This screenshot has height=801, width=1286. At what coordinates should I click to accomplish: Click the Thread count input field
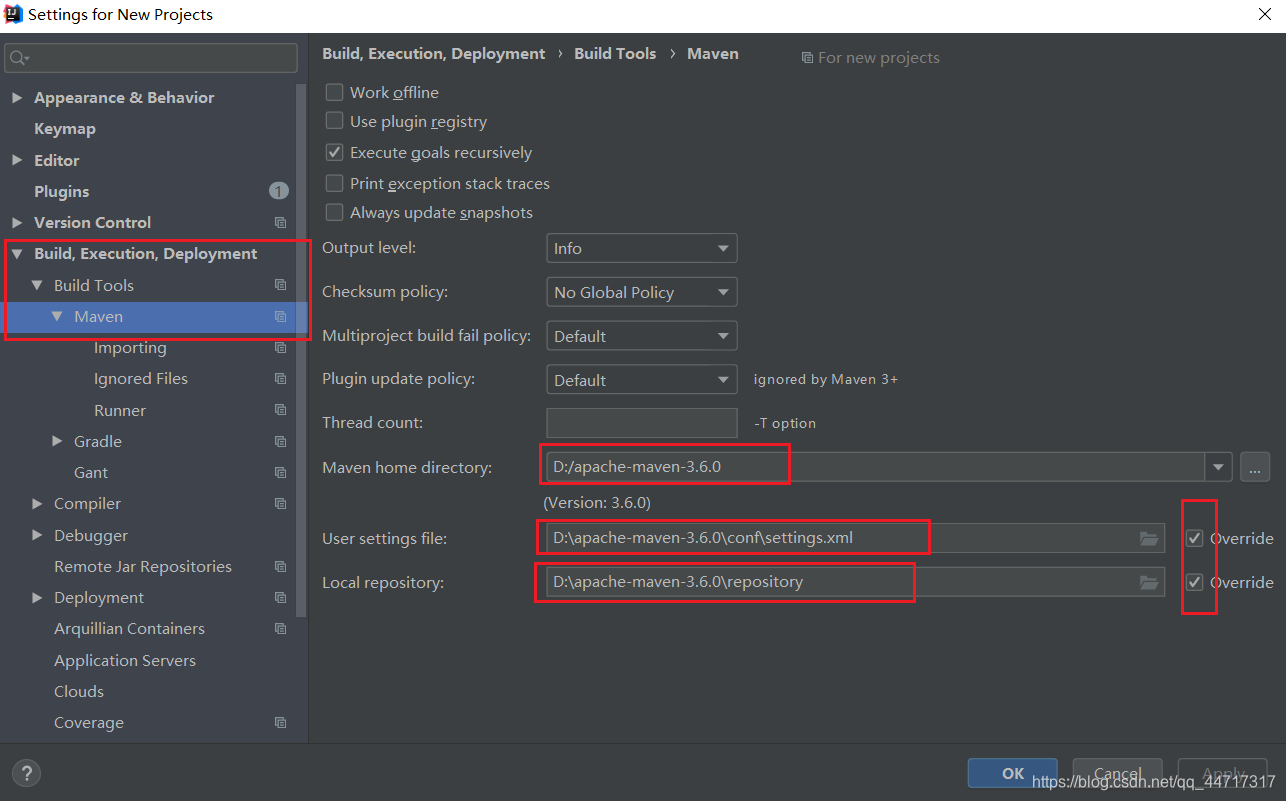click(642, 423)
